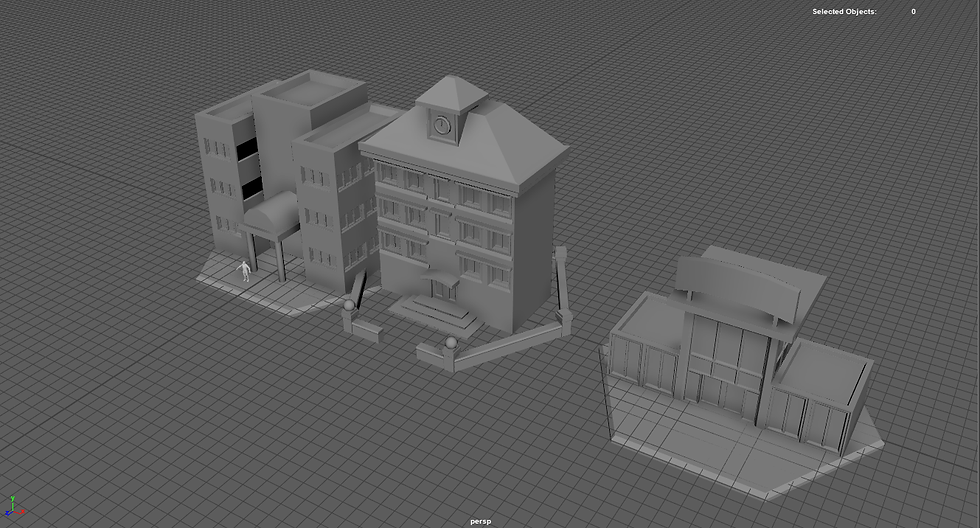Select the clock on the tower roof

(x=442, y=125)
